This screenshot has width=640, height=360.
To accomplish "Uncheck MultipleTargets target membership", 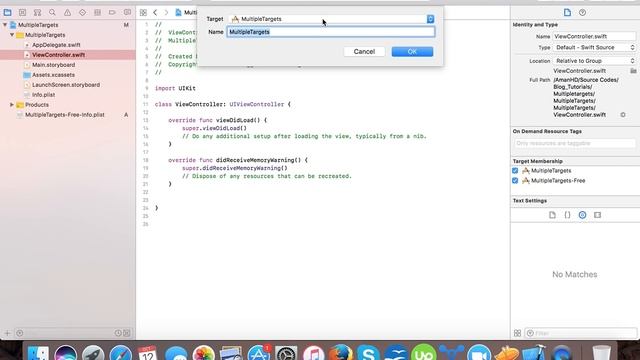I will 515,171.
